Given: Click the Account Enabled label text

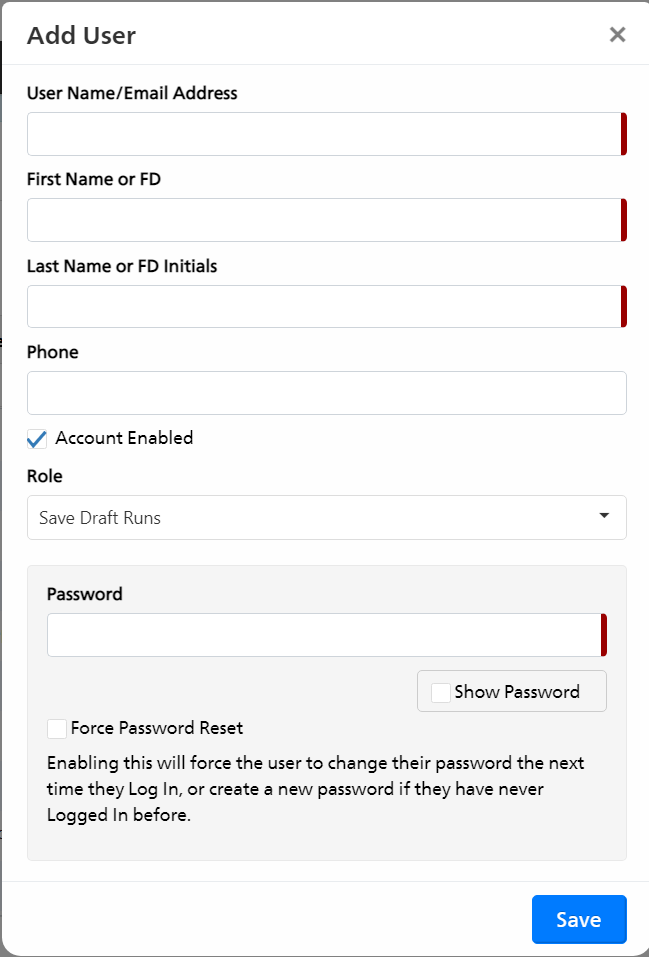Looking at the screenshot, I should (x=124, y=438).
